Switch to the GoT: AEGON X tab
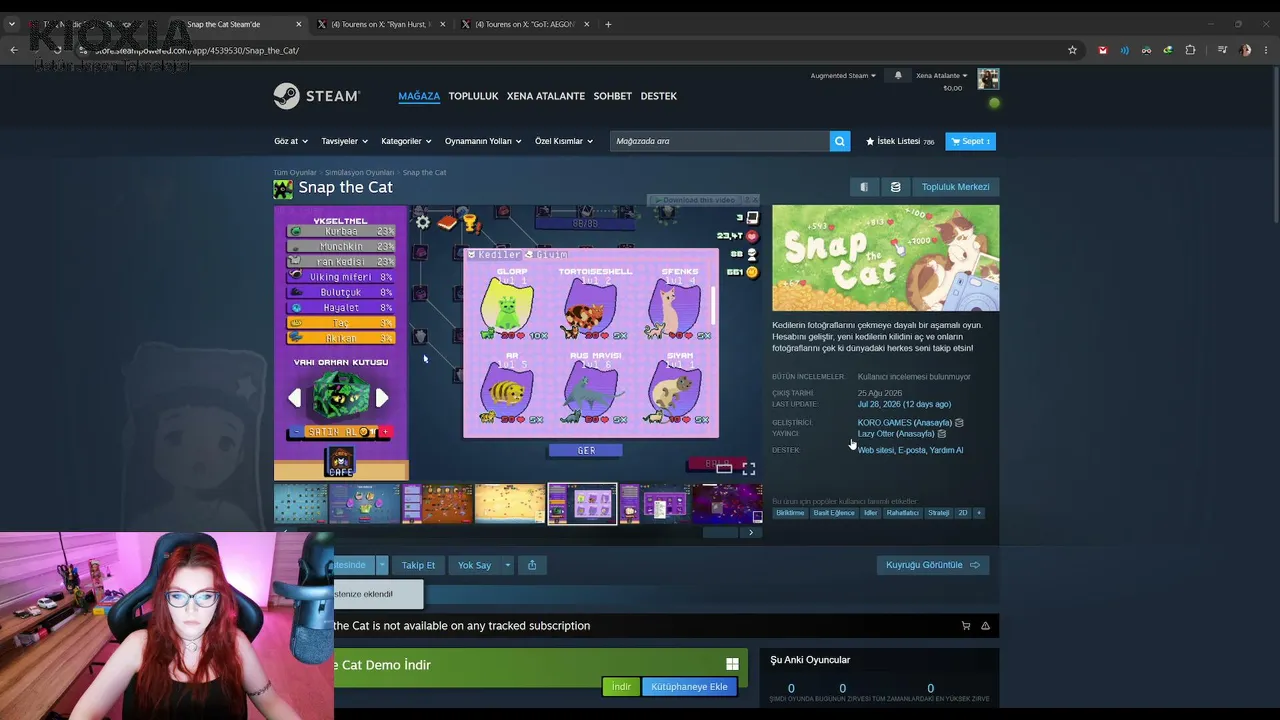The image size is (1280, 720). (526, 24)
